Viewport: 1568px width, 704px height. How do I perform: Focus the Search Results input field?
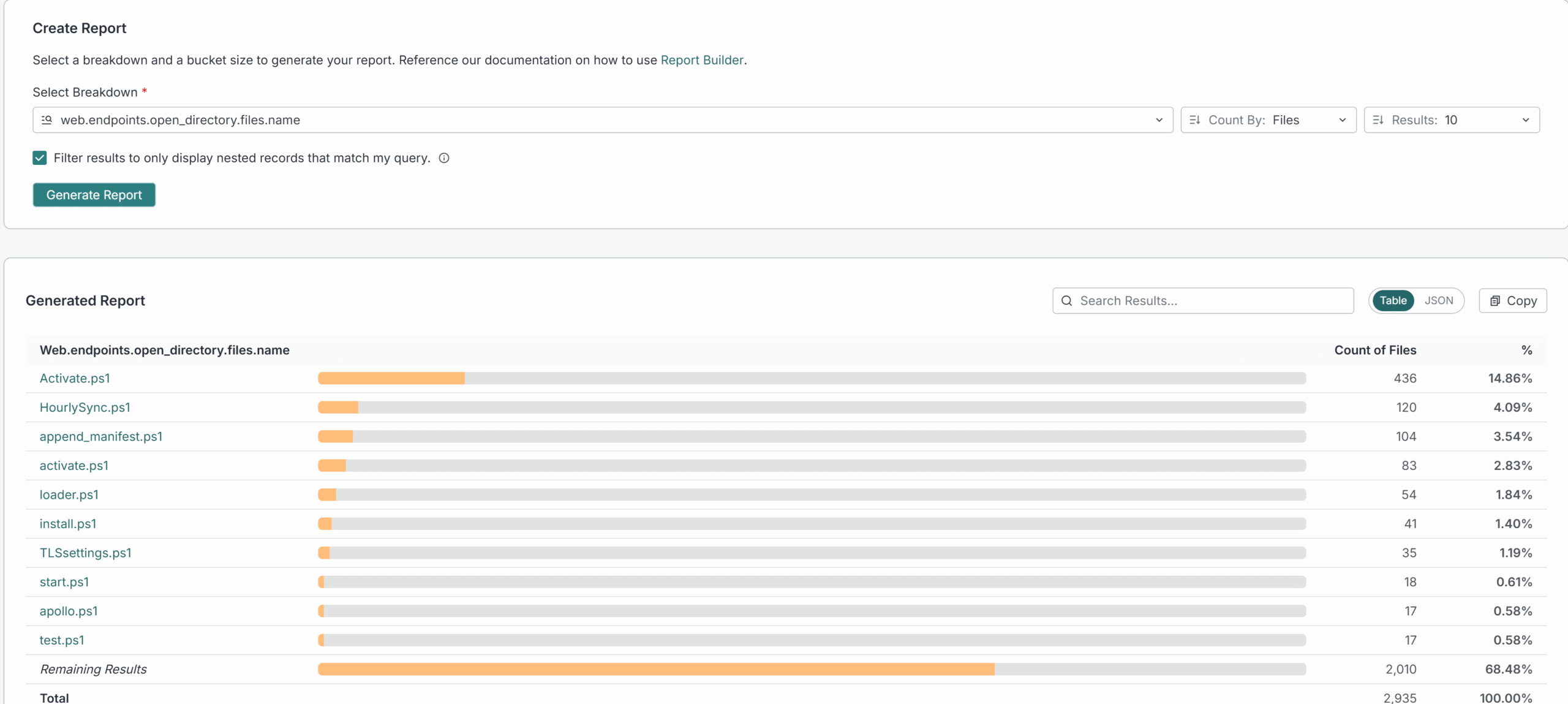1203,301
